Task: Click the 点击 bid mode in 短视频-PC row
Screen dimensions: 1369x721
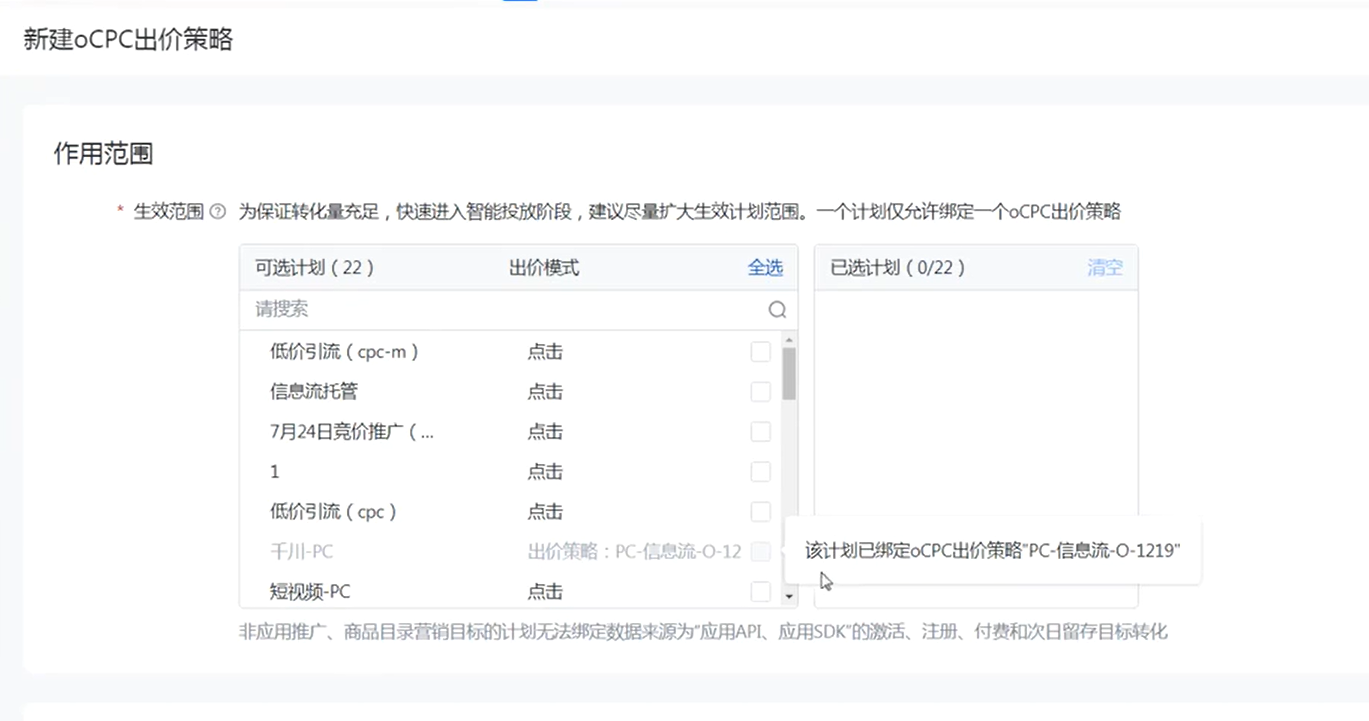Action: pyautogui.click(x=545, y=592)
